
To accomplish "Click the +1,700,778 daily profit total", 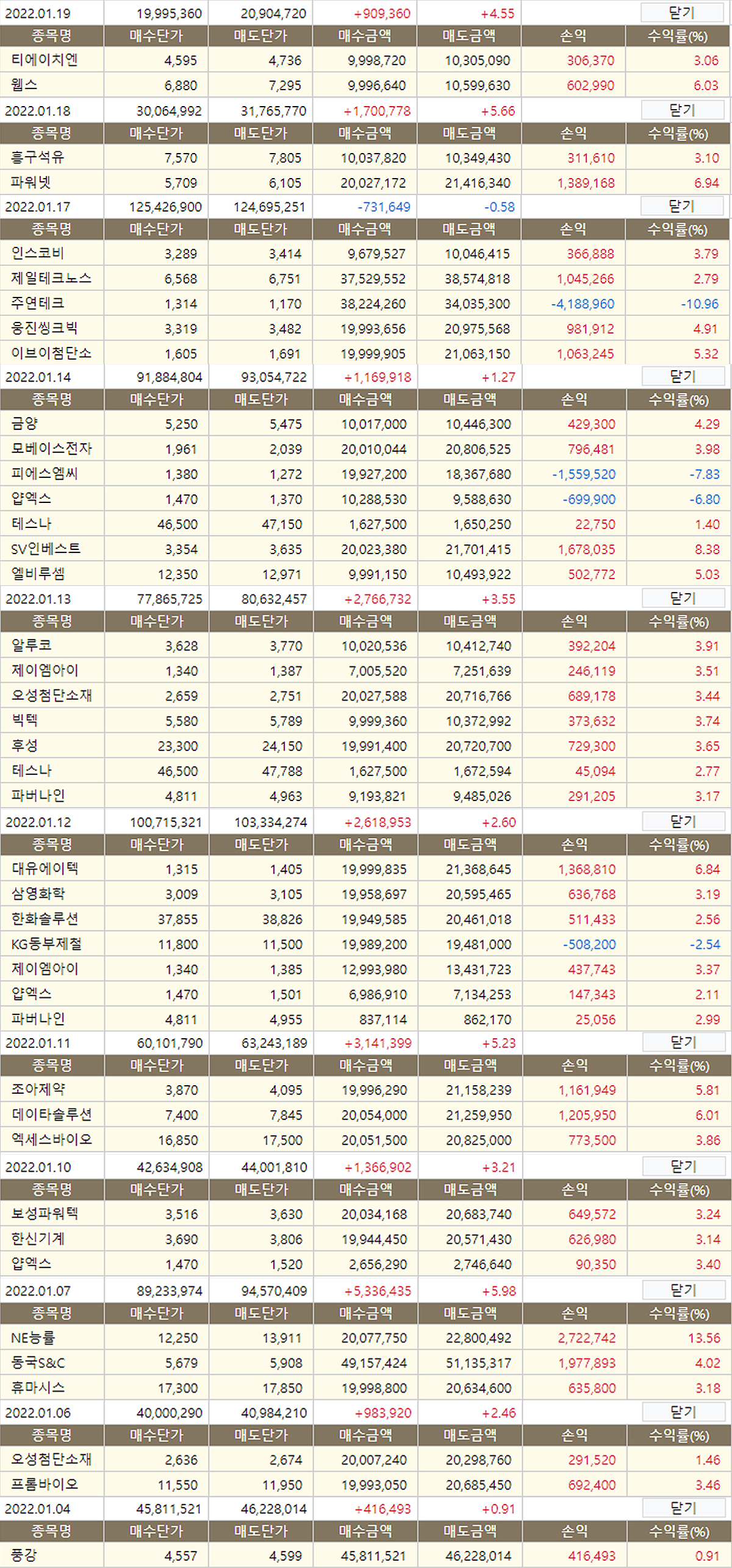I will (x=378, y=111).
